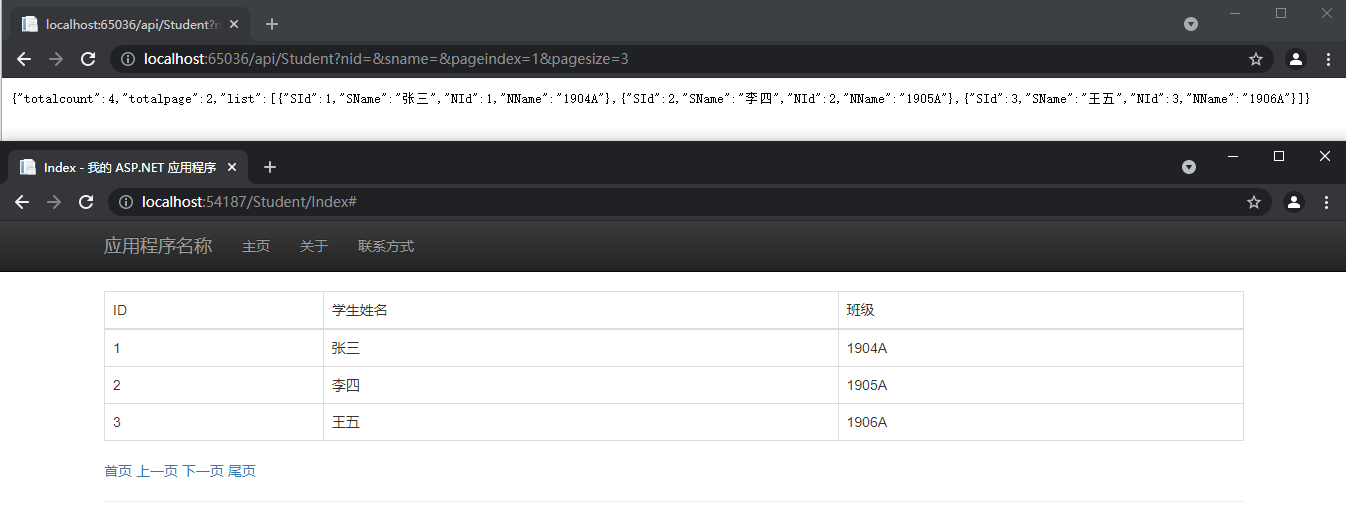
Task: Open three-dot menu of the Index browser window
Action: pyautogui.click(x=1326, y=202)
